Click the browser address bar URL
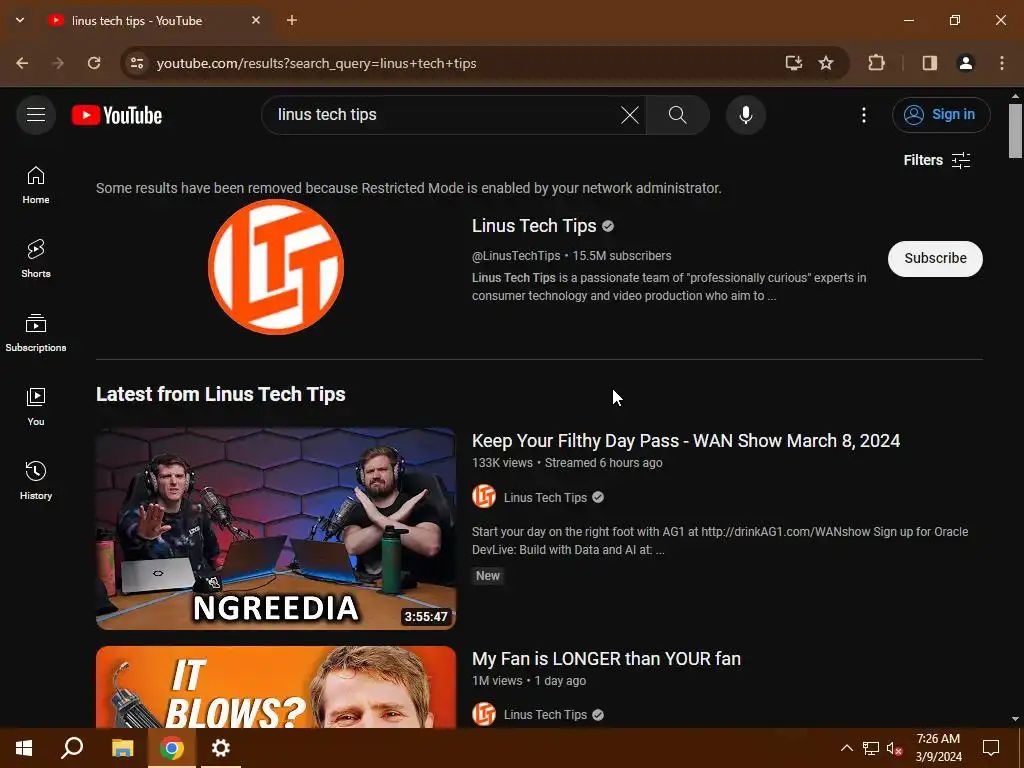 [316, 63]
